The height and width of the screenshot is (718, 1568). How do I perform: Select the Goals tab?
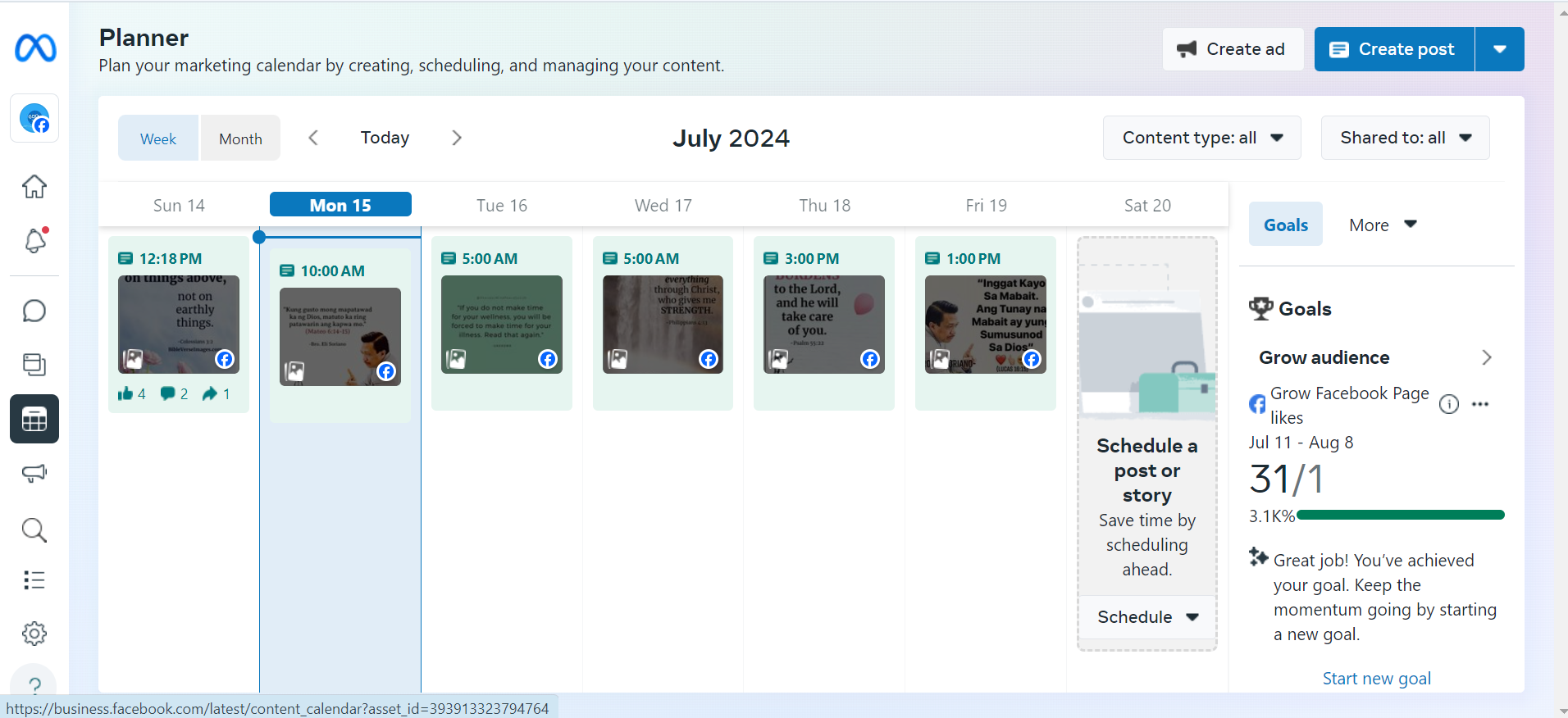[1286, 225]
